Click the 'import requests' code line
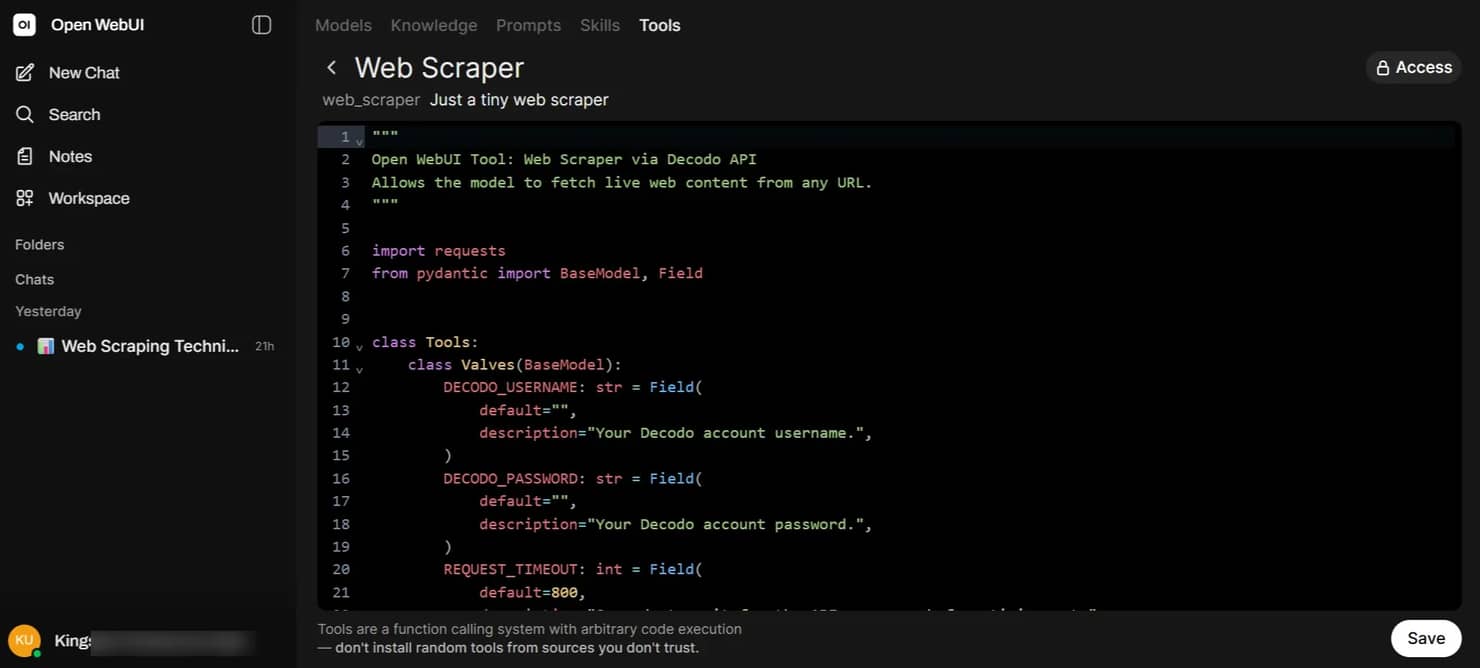 point(439,250)
